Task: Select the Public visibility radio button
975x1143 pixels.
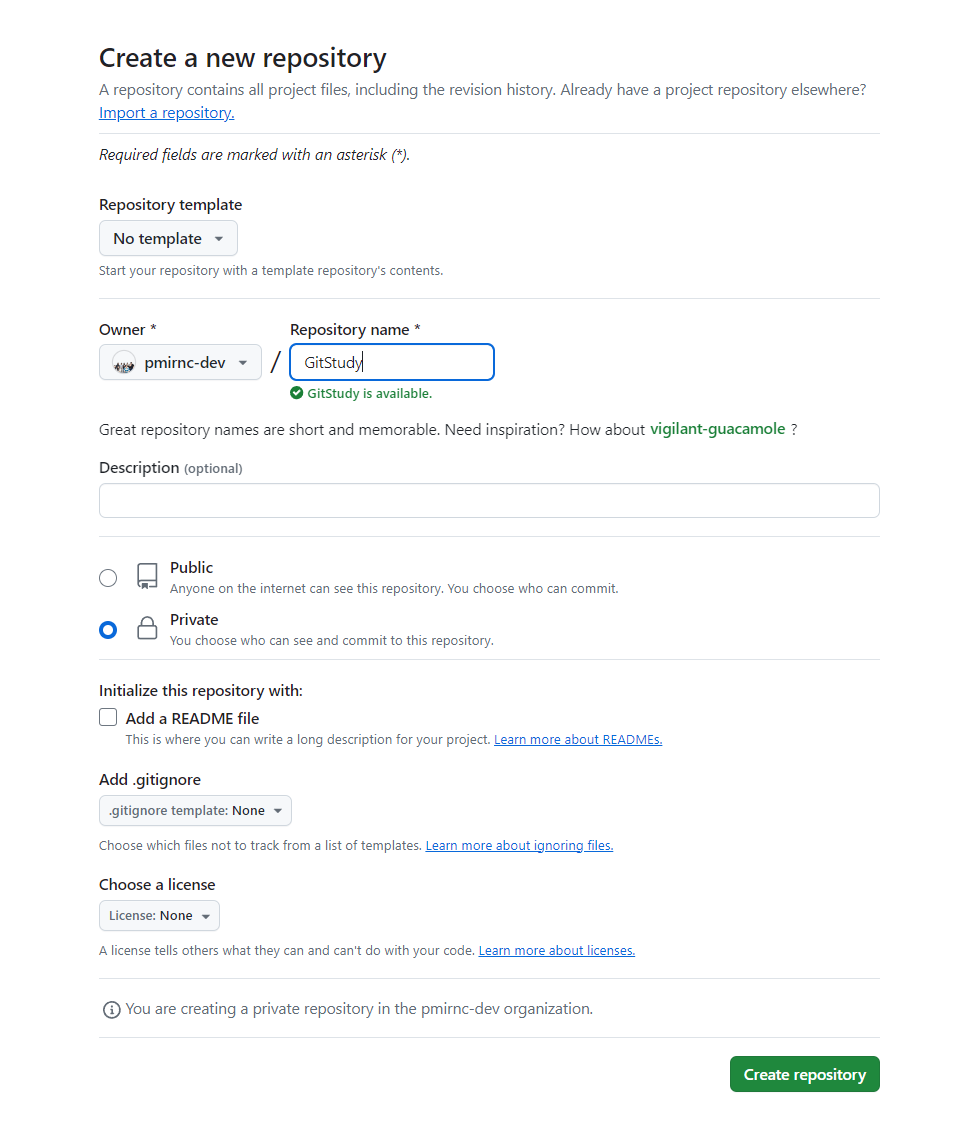Action: pos(108,578)
